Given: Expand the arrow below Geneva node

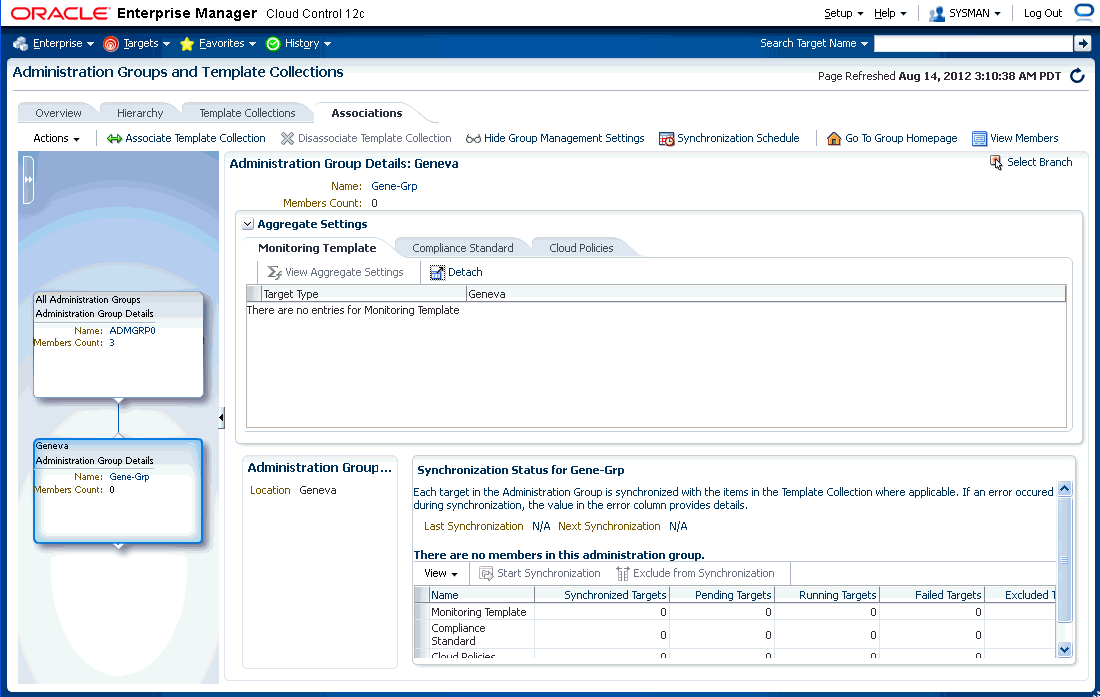Looking at the screenshot, I should [119, 546].
